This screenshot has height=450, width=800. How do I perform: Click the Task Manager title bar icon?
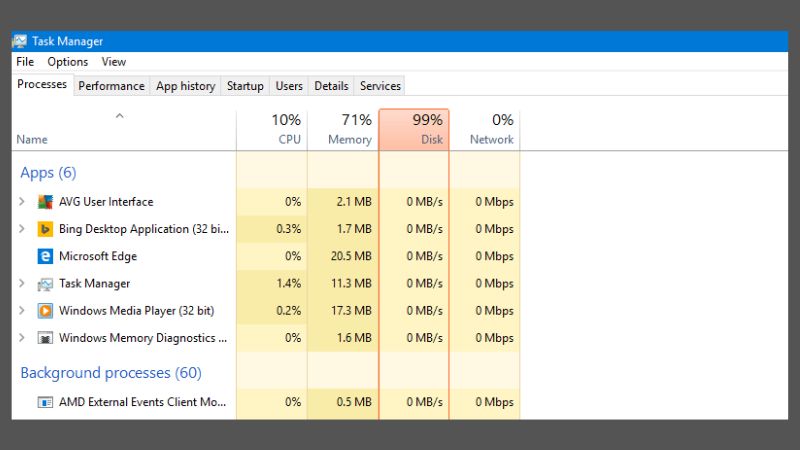point(20,41)
